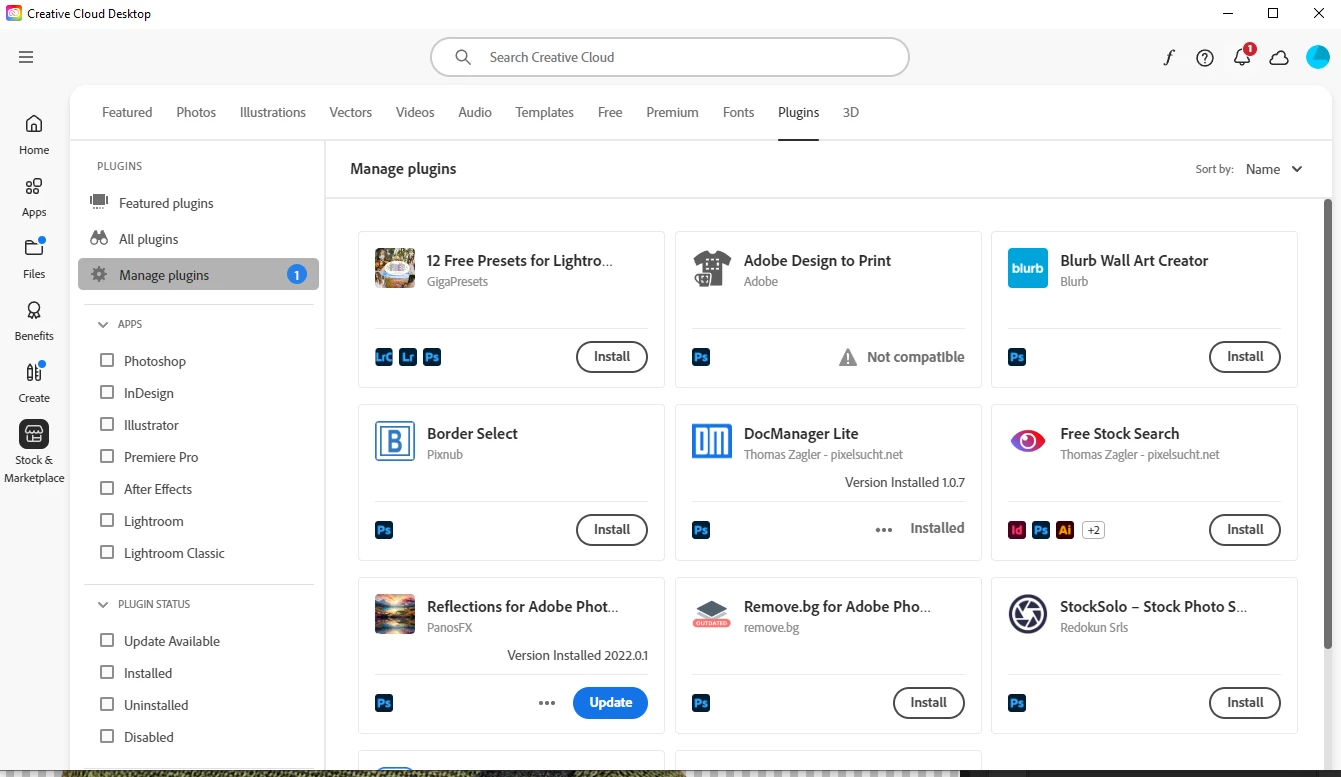The image size is (1341, 777).
Task: Click the Search Creative Cloud field
Action: click(x=670, y=57)
